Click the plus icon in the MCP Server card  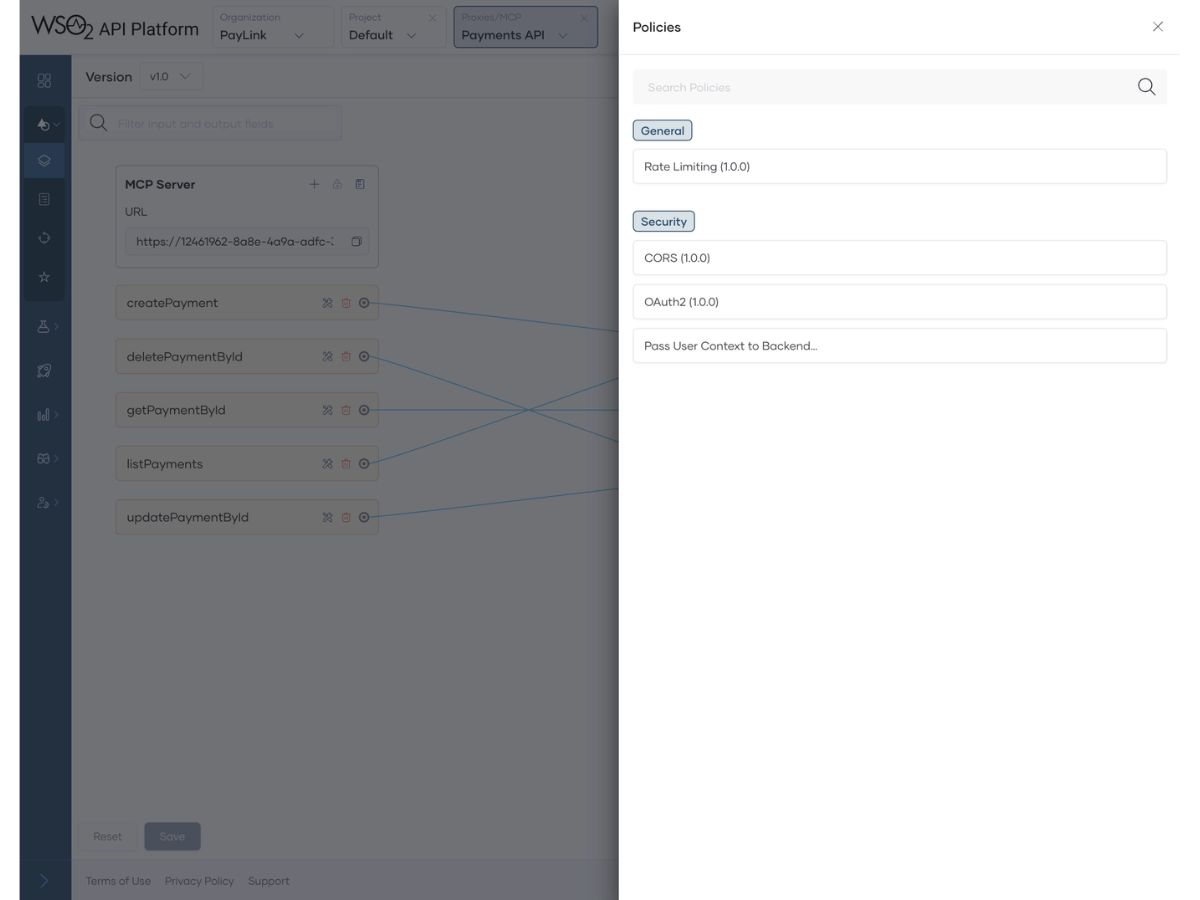pos(314,184)
